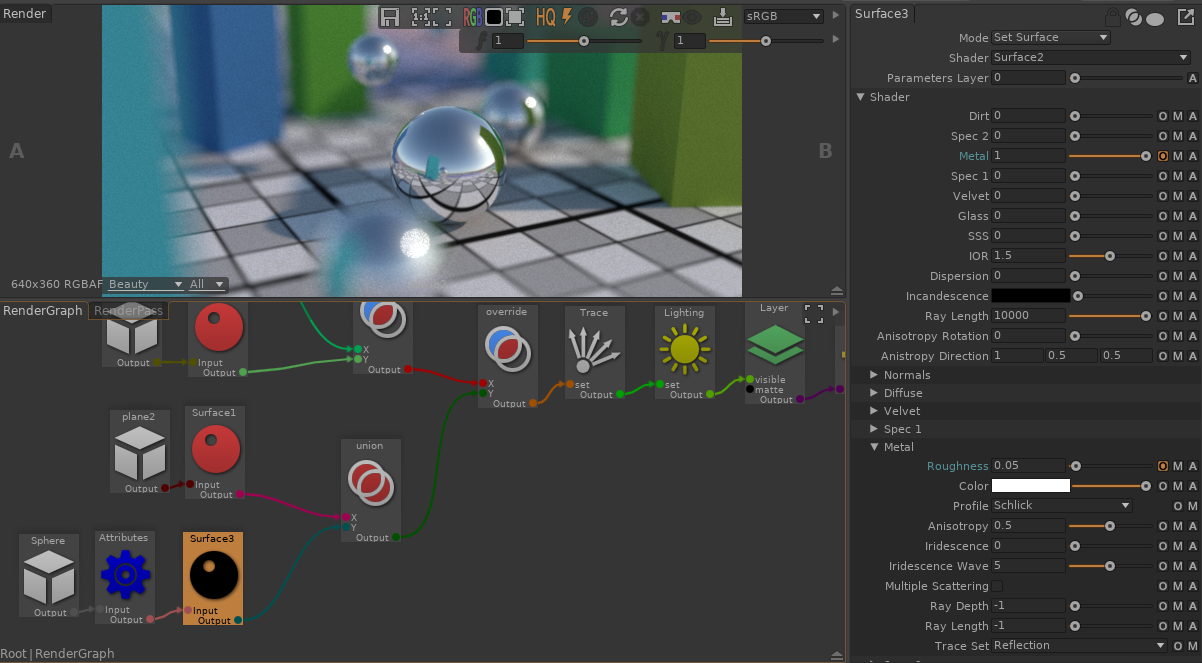Select the Trace node icon
This screenshot has height=663, width=1202.
tap(594, 350)
